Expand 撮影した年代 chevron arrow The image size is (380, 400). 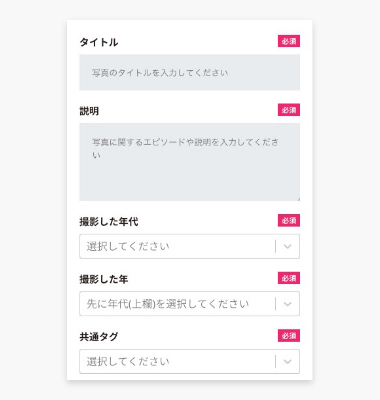[287, 247]
